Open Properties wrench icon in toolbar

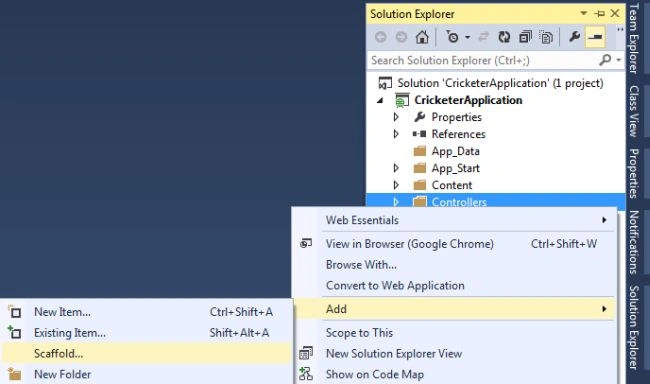pos(574,37)
